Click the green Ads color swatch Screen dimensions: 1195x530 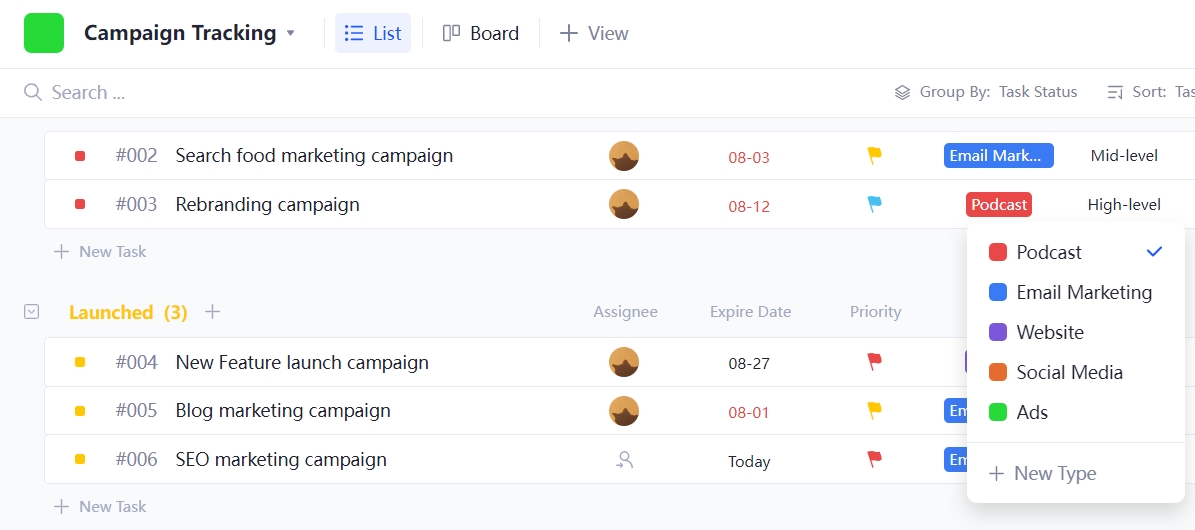tap(997, 412)
